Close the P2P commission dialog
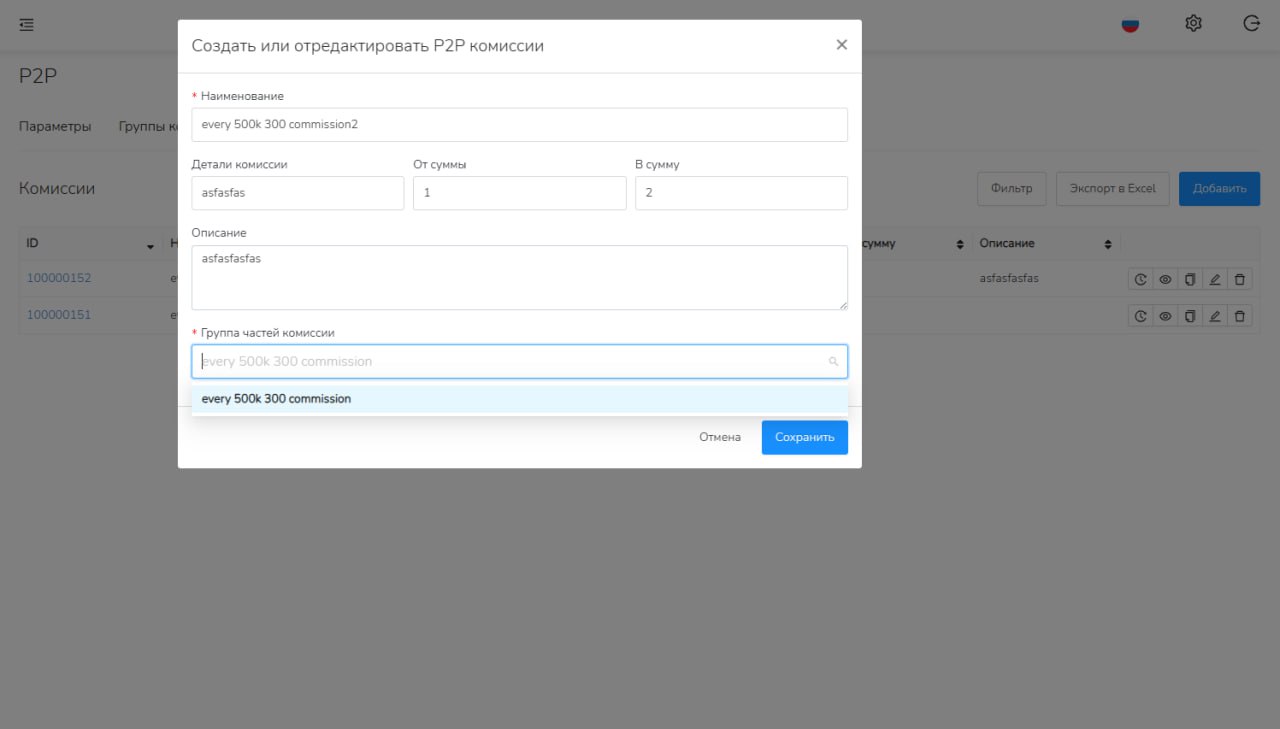The image size is (1280, 729). (x=841, y=45)
